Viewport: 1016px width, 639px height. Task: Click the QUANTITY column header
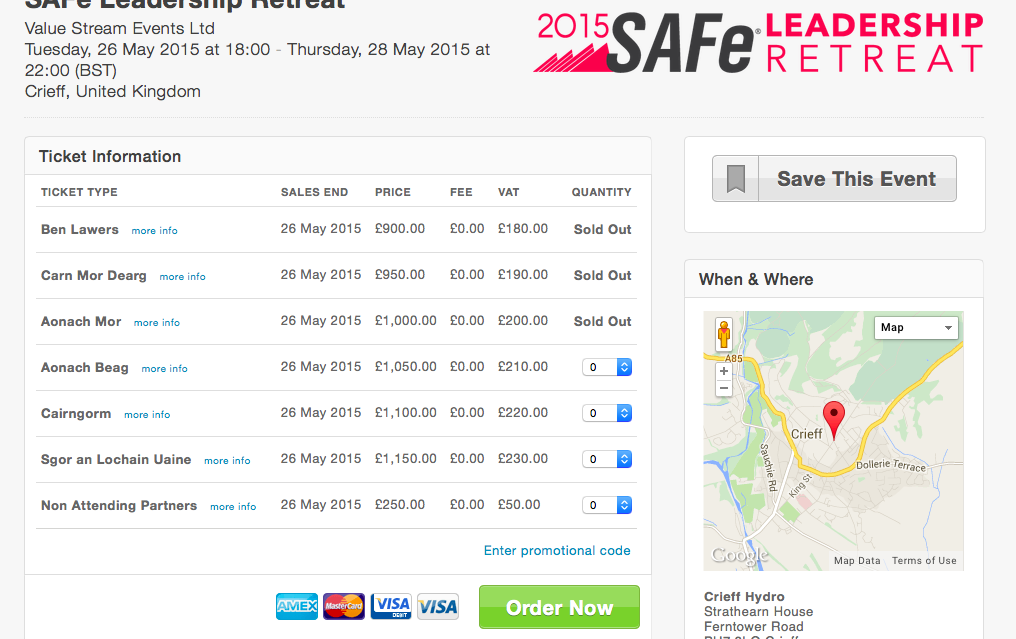[x=601, y=192]
